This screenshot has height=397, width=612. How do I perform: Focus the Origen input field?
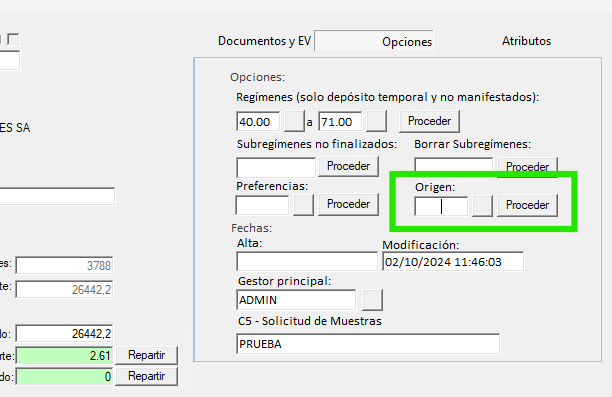coord(441,206)
